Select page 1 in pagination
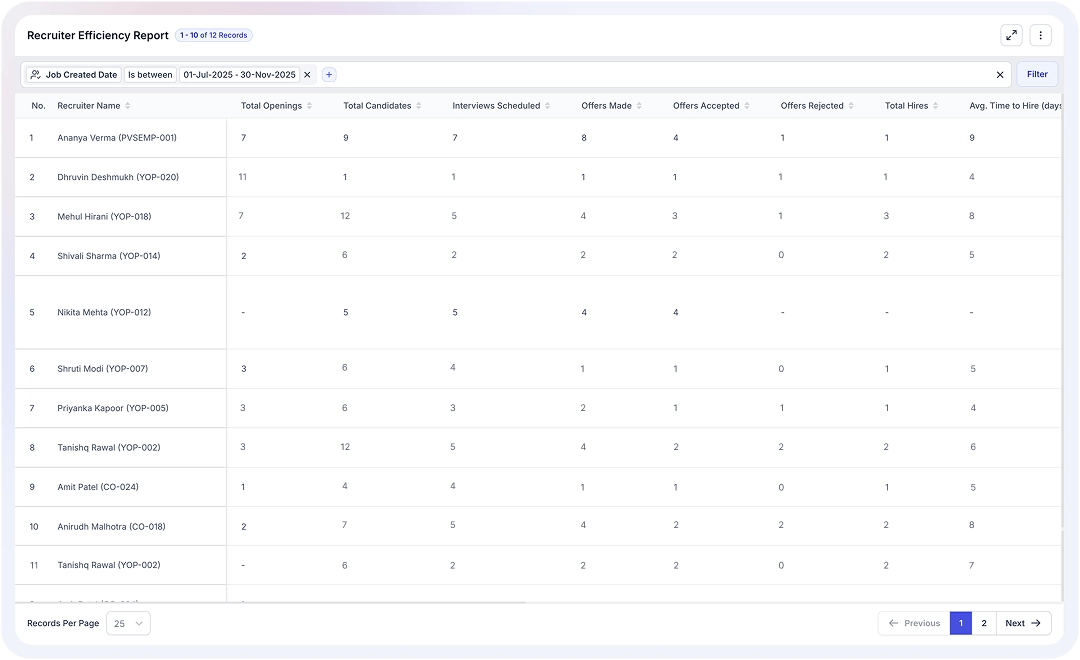The height and width of the screenshot is (660, 1080). pyautogui.click(x=961, y=623)
